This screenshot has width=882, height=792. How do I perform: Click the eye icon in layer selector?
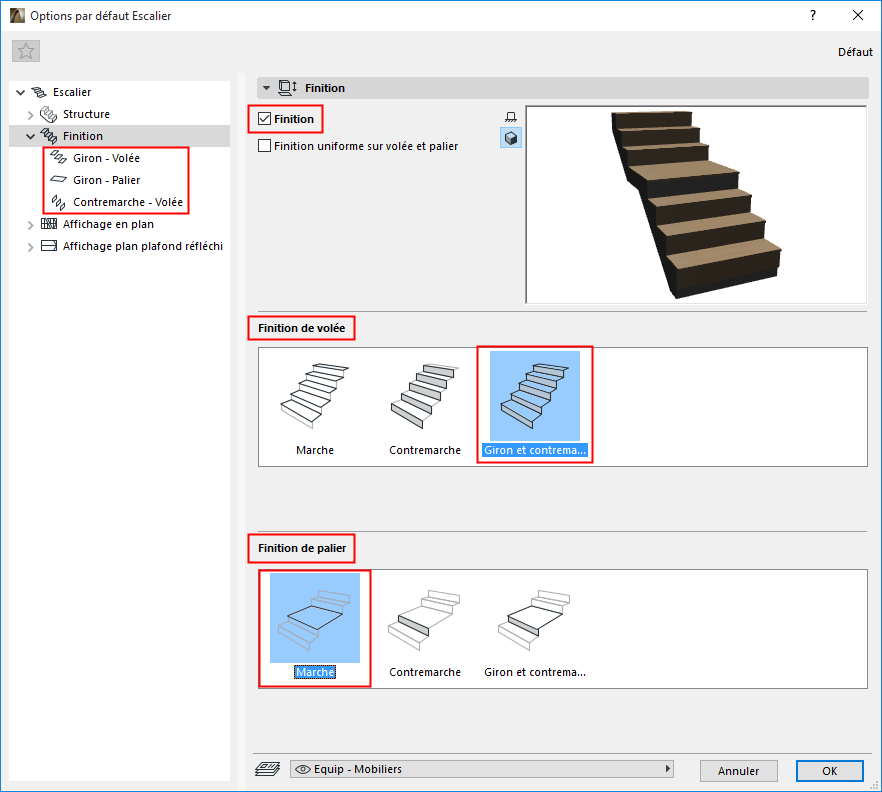[303, 769]
